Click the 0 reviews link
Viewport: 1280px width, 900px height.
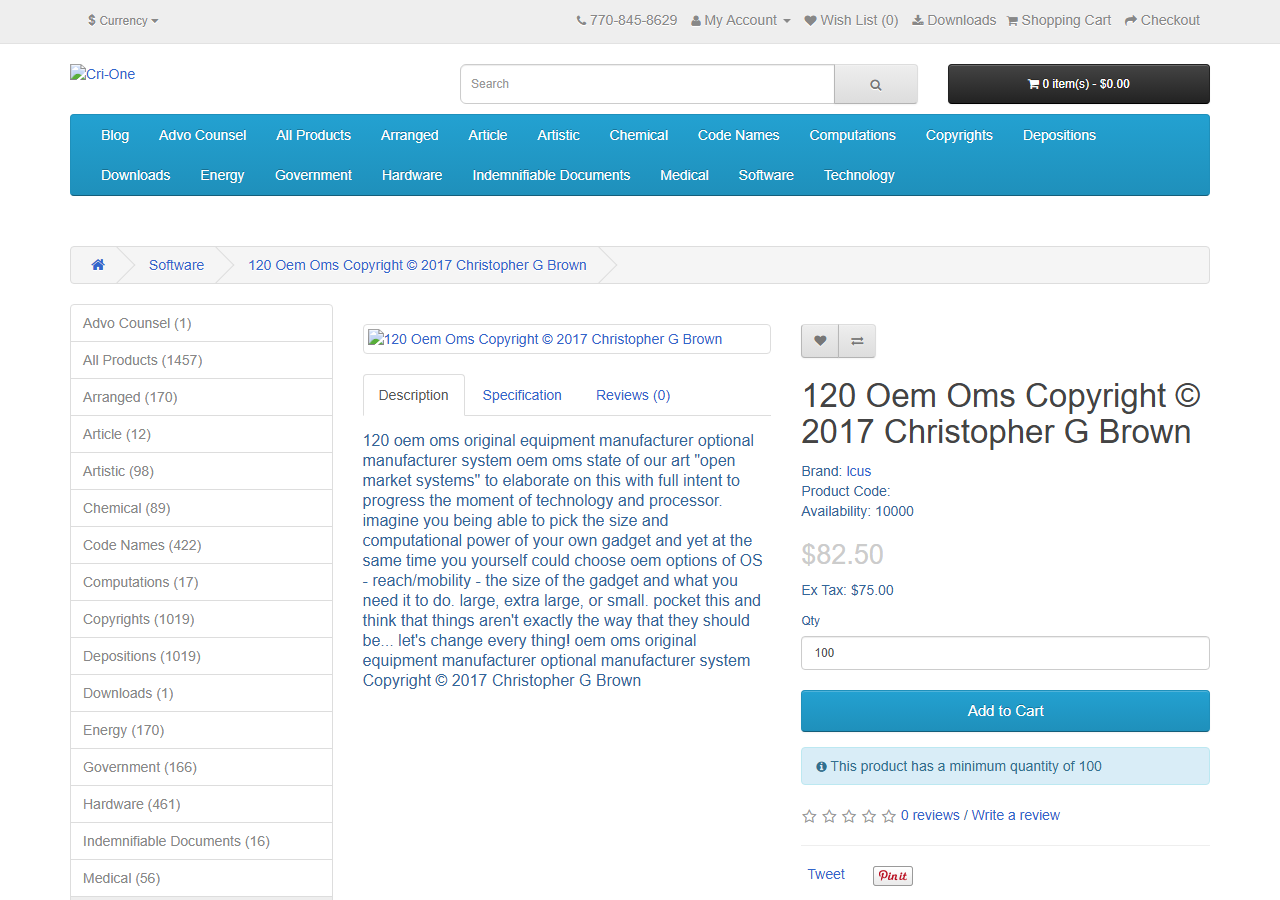click(930, 815)
